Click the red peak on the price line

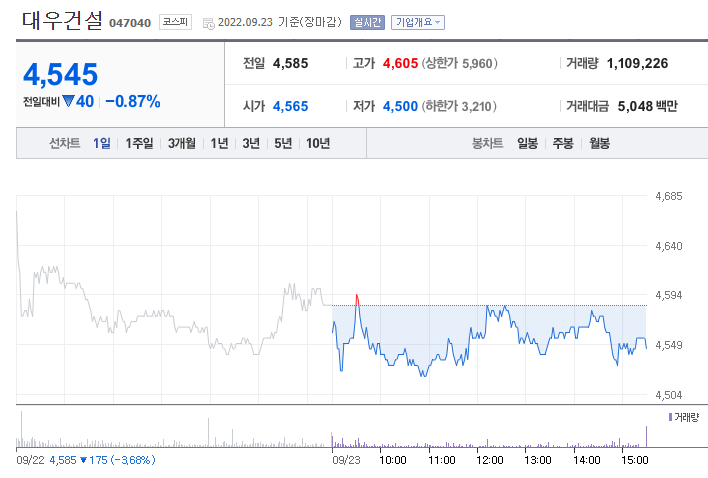[x=357, y=300]
